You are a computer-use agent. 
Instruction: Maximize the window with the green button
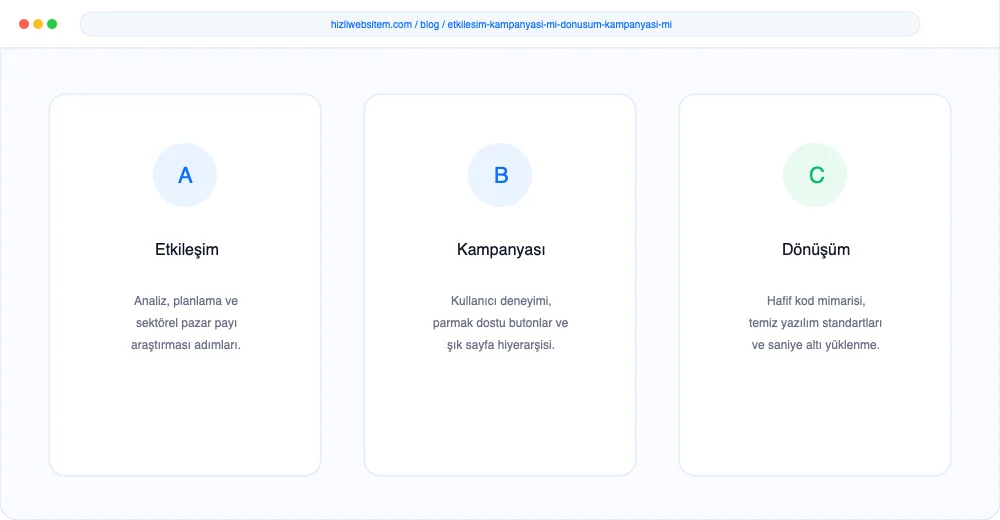pos(52,24)
